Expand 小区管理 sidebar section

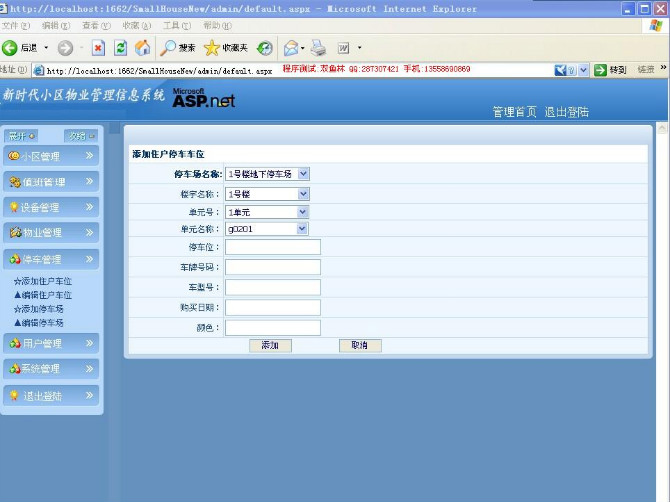[51, 156]
